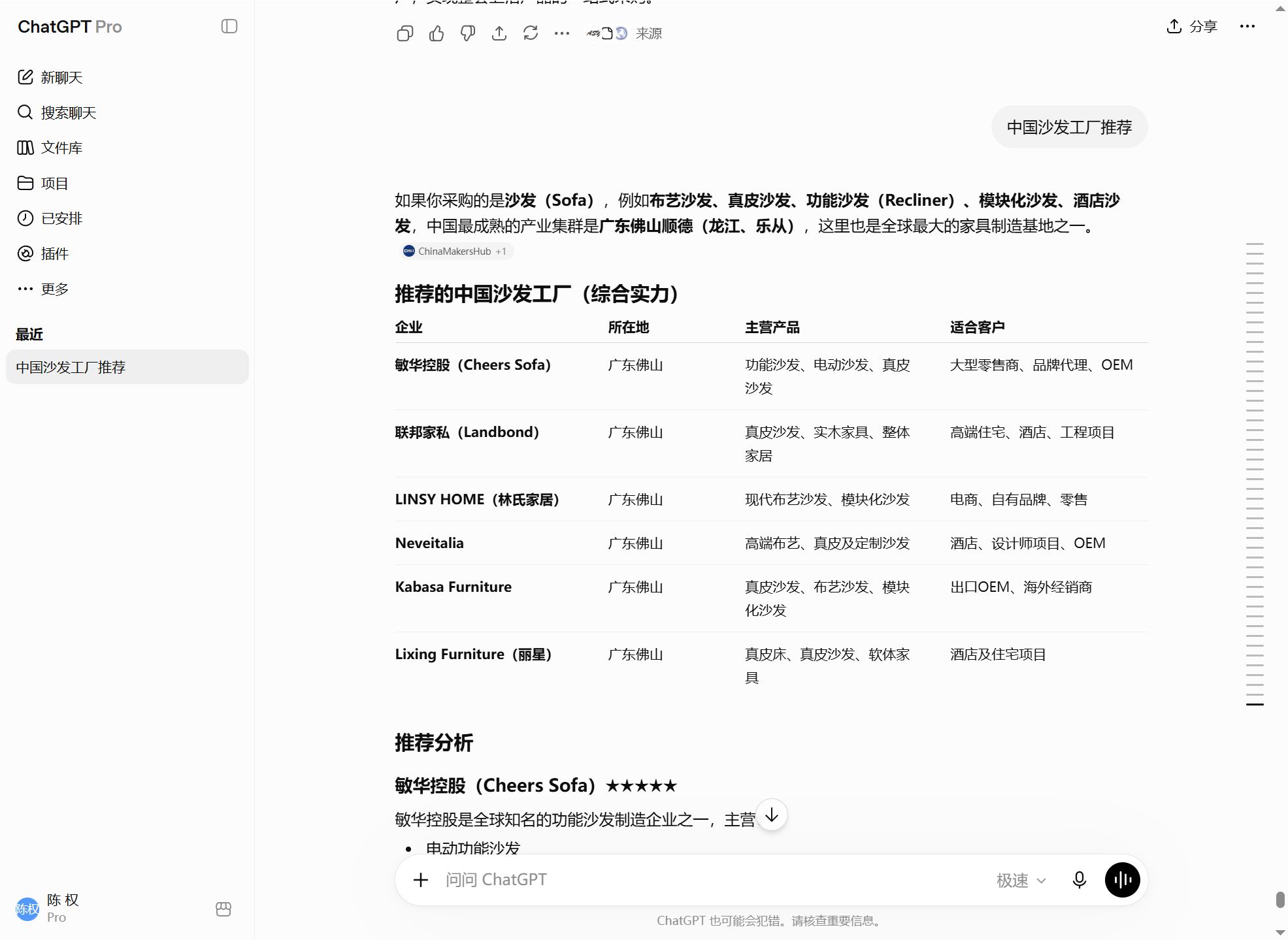
Task: Click the scroll-to-bottom arrow button
Action: [772, 815]
